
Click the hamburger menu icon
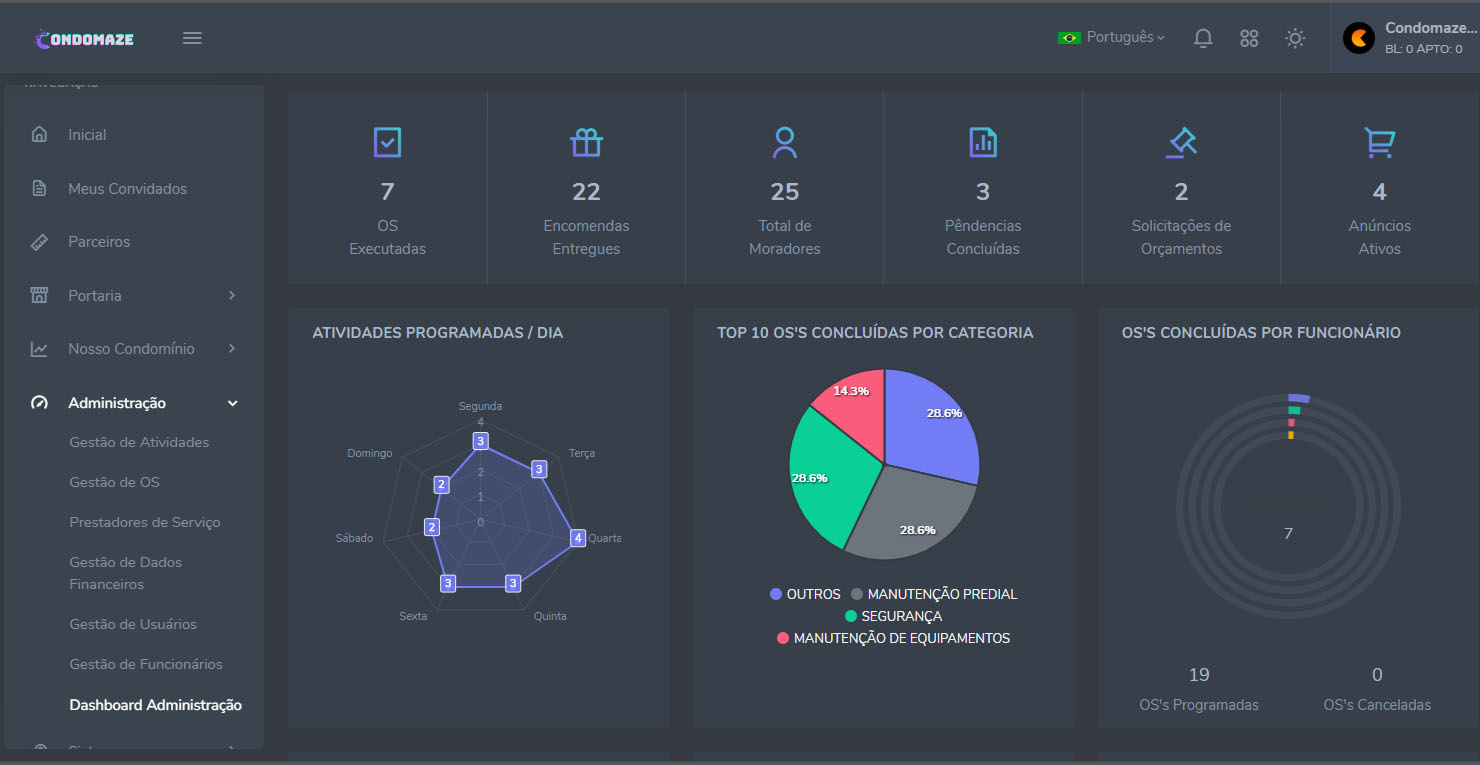(192, 38)
